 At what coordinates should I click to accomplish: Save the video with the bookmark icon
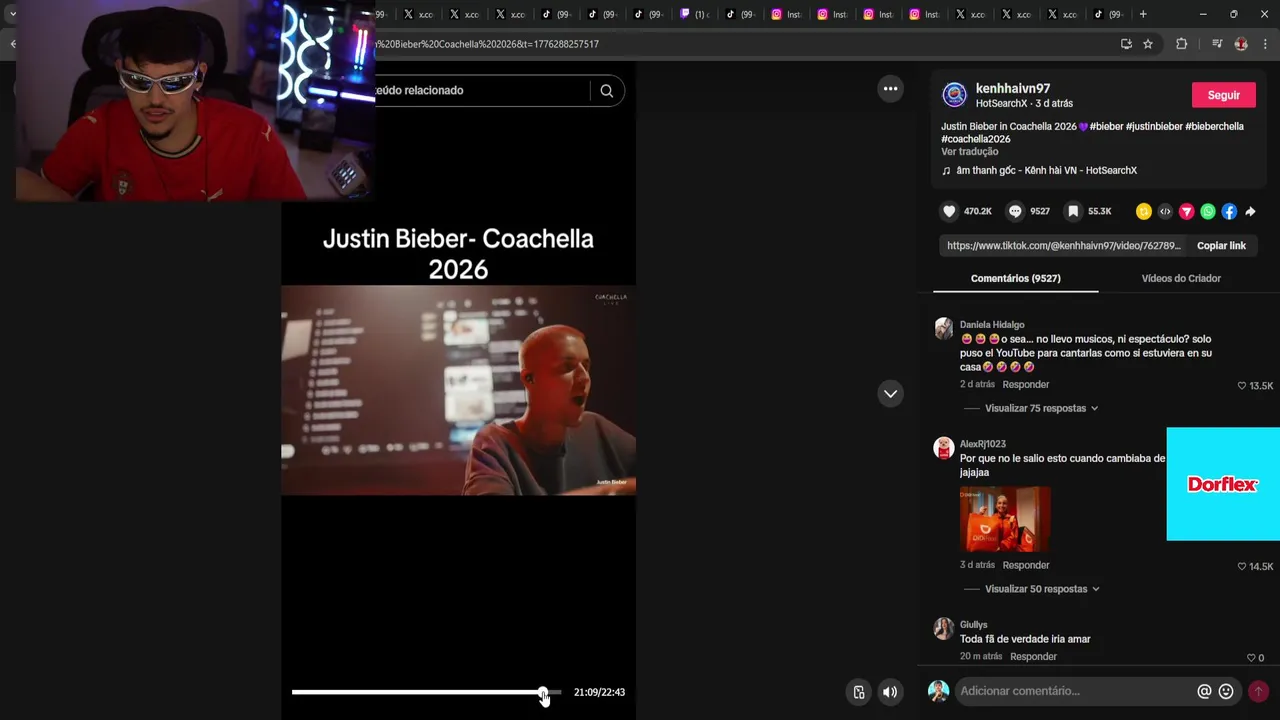coord(1073,211)
